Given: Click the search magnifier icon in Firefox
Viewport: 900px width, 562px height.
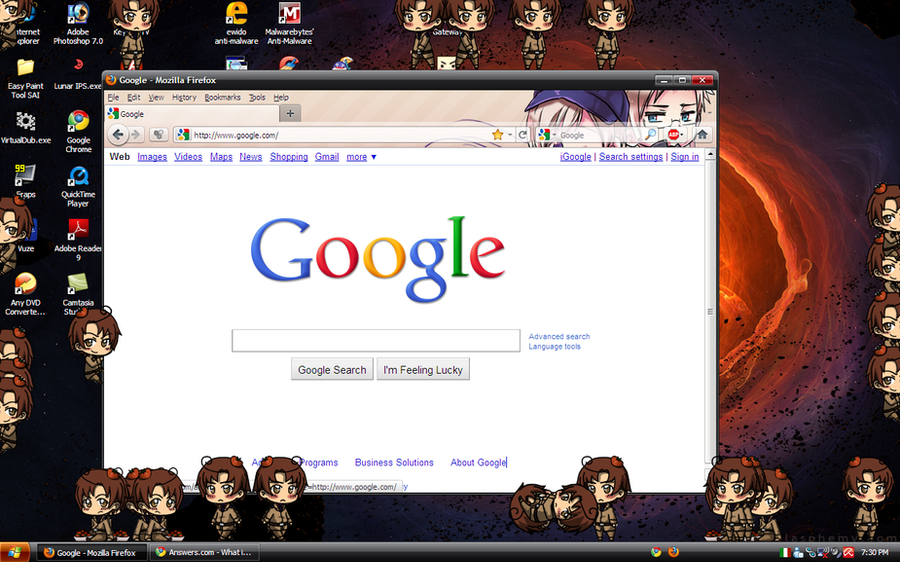Looking at the screenshot, I should pos(650,135).
